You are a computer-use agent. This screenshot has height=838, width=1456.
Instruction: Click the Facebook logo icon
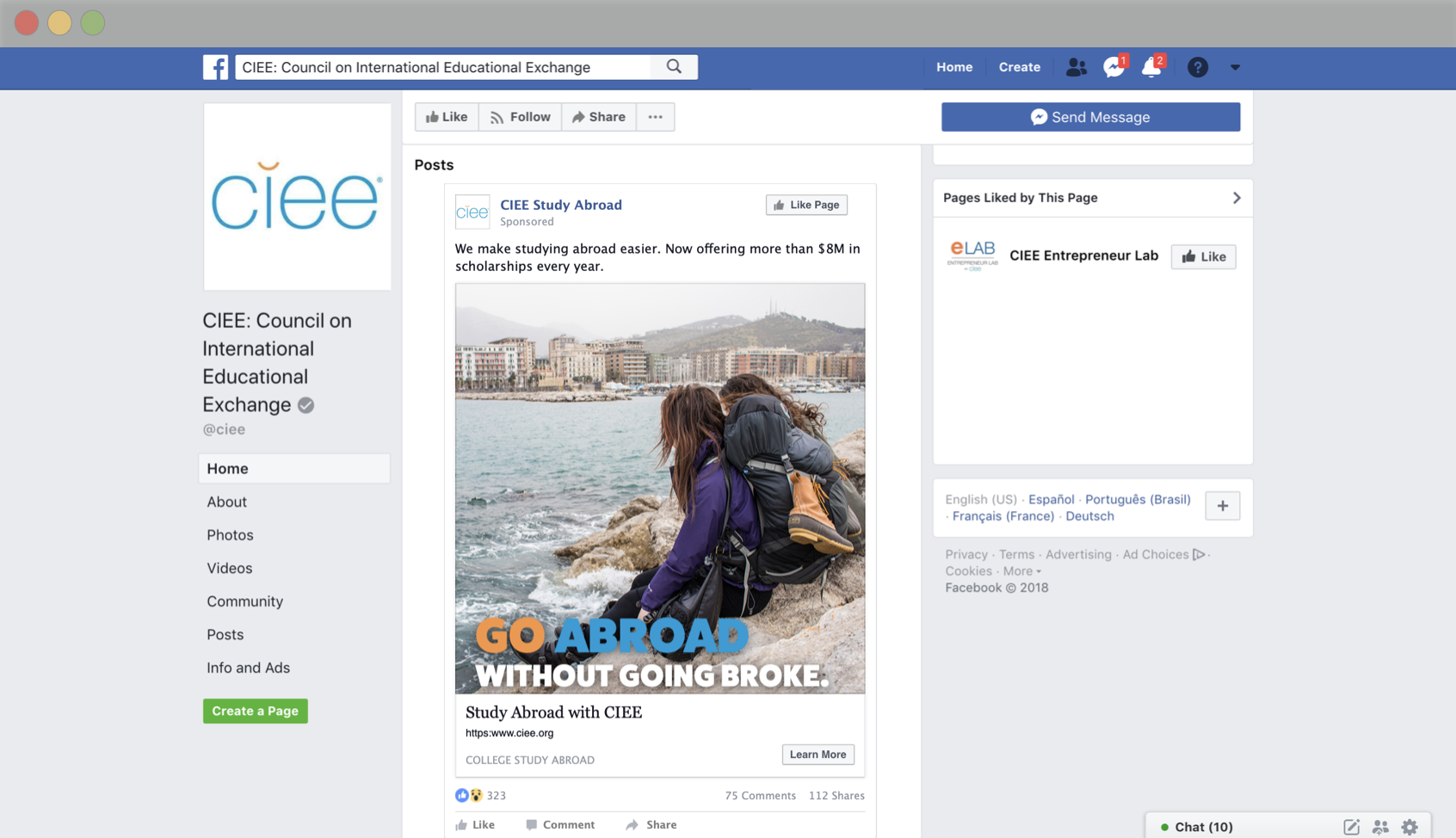pos(215,67)
